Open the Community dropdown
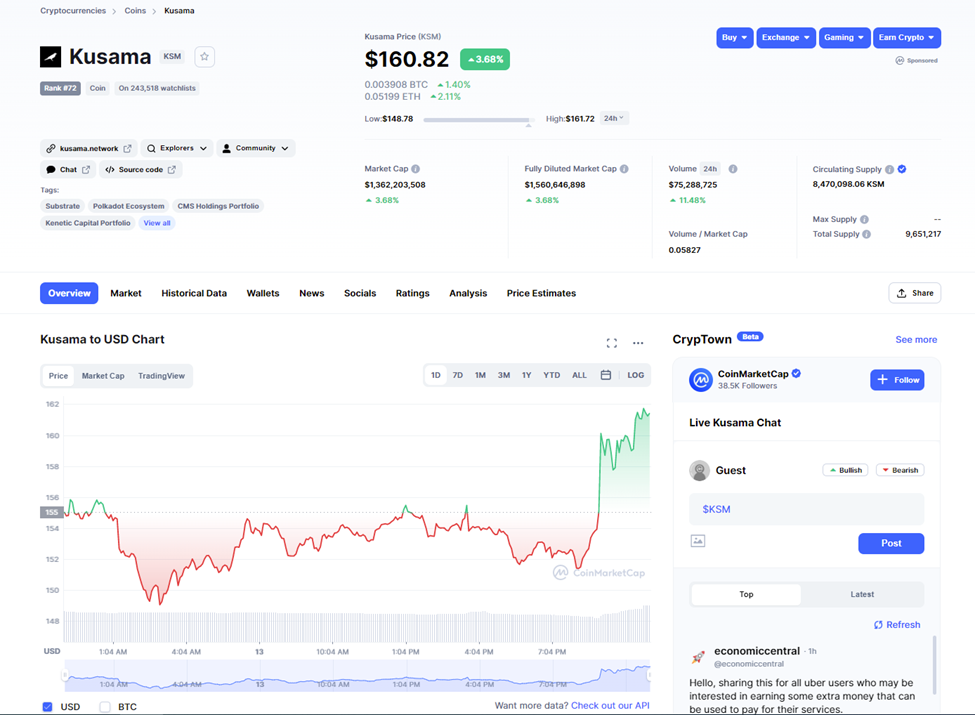Screen dimensions: 975x715 [x=256, y=149]
